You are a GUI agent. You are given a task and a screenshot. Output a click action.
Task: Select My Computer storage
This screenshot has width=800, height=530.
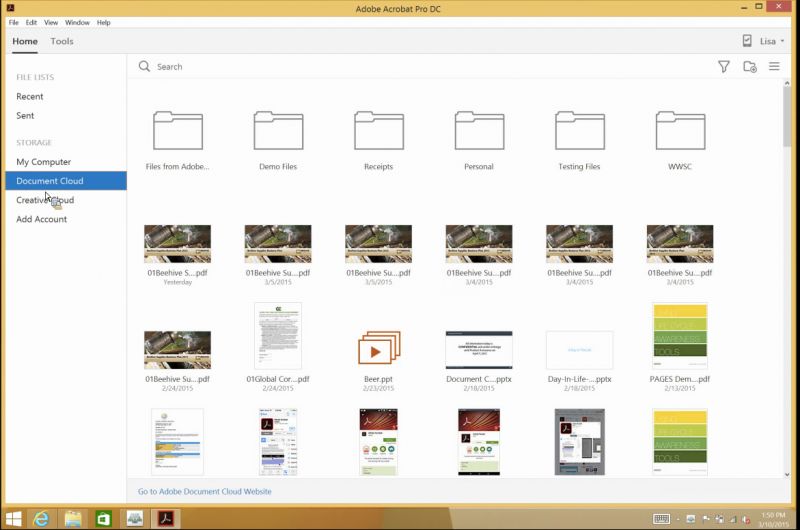(43, 162)
